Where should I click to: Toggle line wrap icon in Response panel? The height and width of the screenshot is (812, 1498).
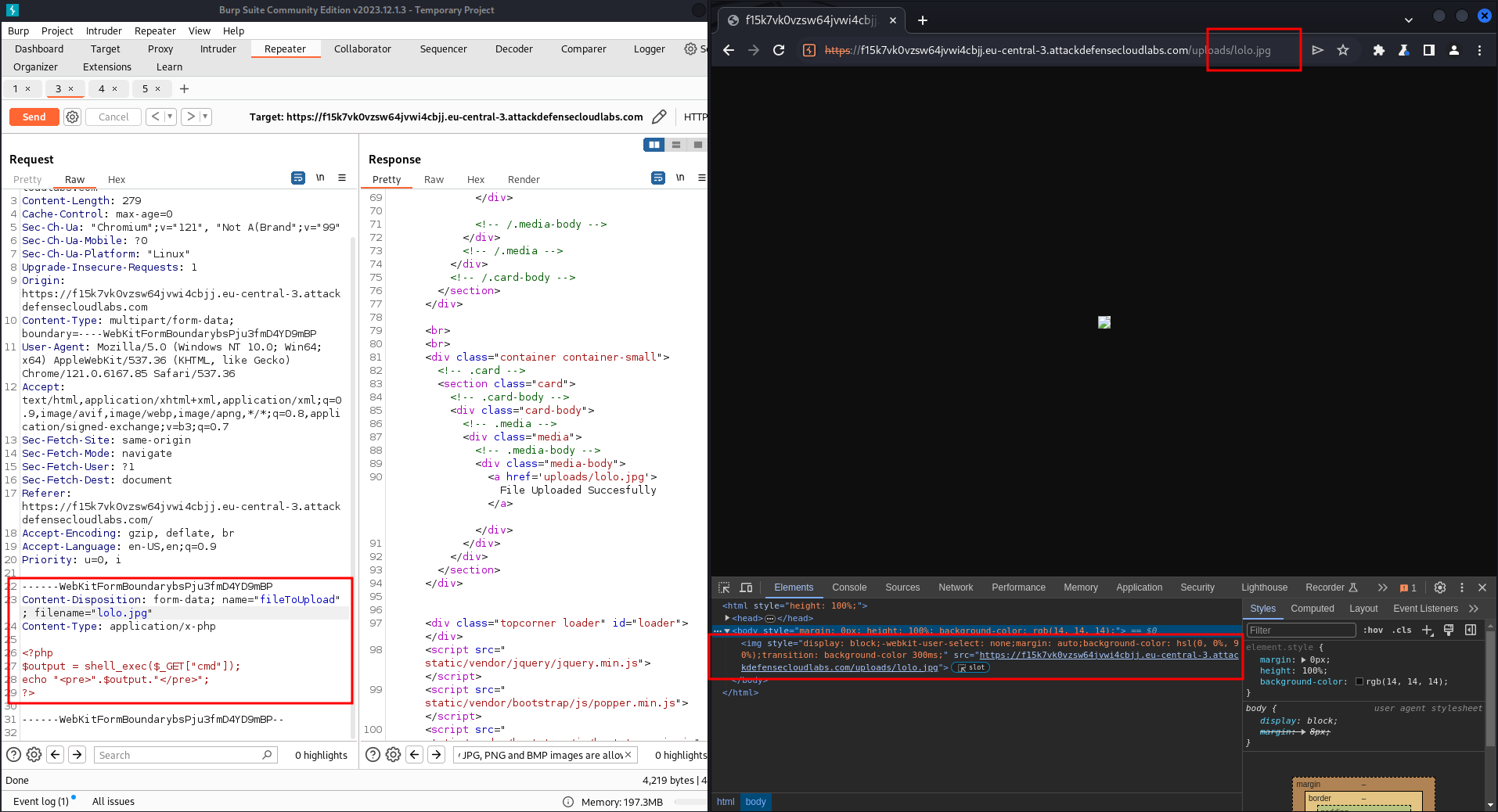tap(658, 178)
